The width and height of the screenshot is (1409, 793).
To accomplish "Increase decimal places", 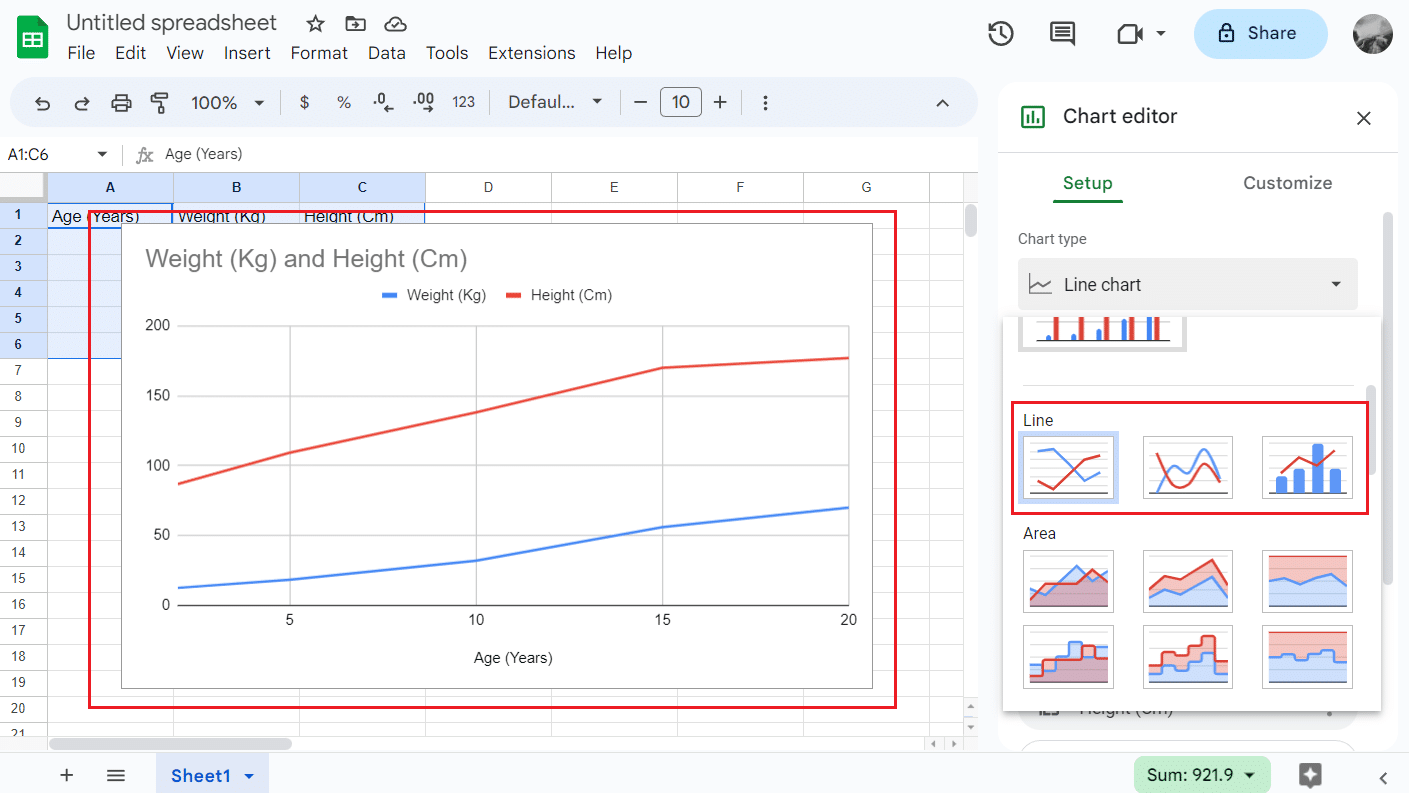I will (423, 102).
